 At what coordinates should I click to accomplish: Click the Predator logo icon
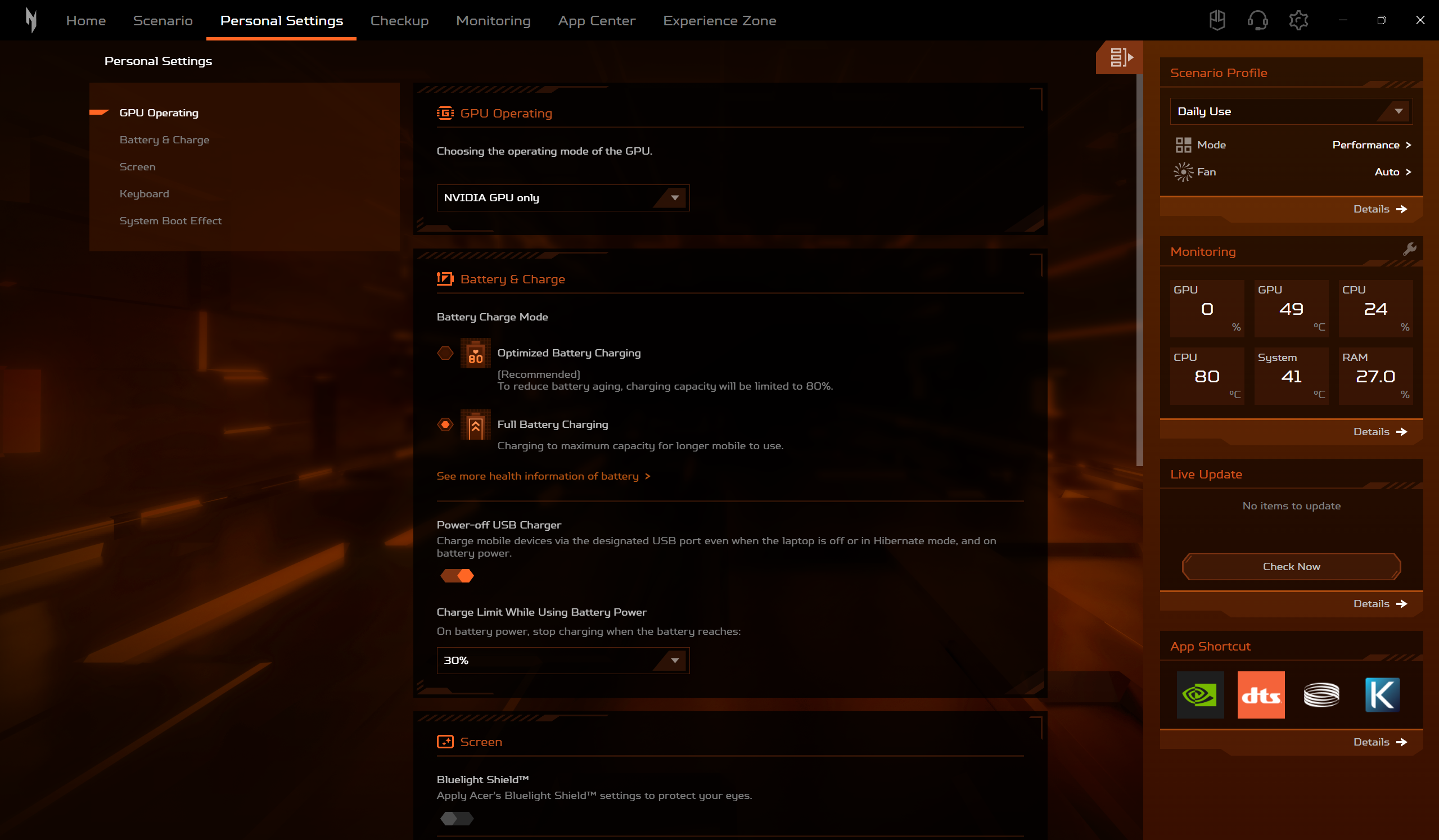click(x=31, y=21)
